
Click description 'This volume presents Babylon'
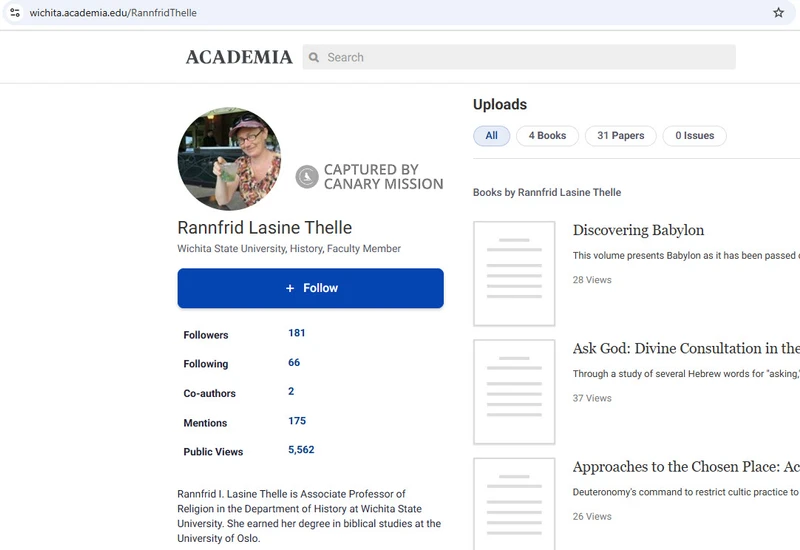pos(686,256)
